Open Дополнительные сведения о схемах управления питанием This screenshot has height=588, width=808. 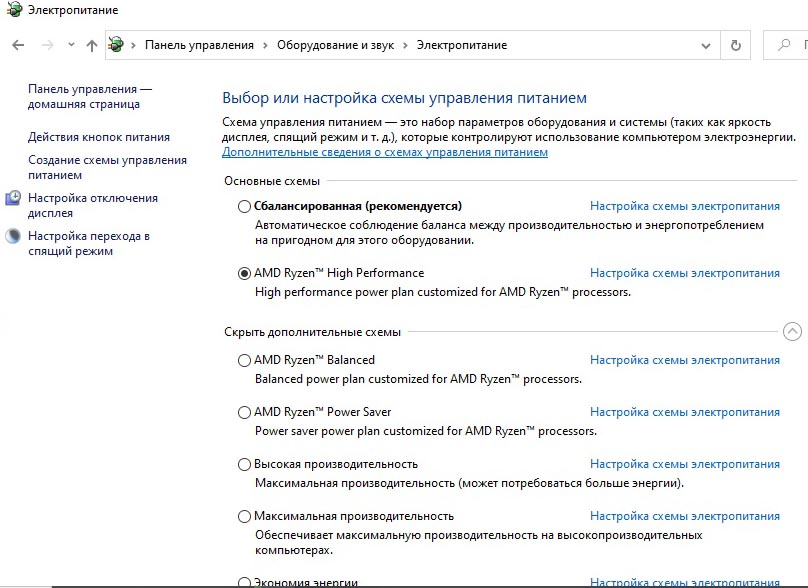pos(385,153)
